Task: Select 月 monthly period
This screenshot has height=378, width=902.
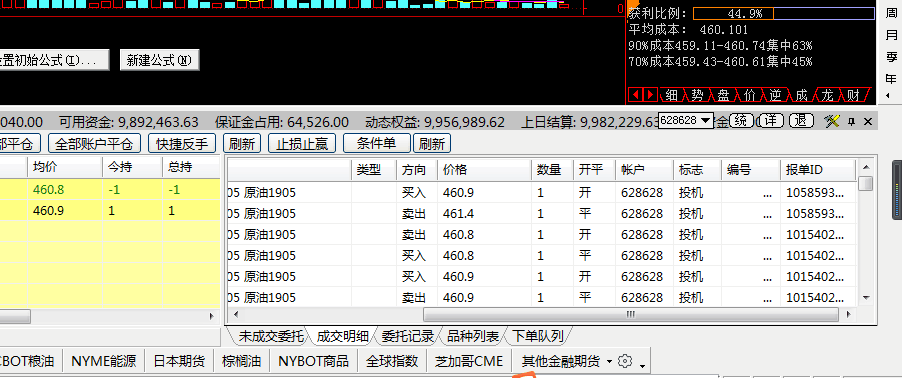Action: point(892,35)
